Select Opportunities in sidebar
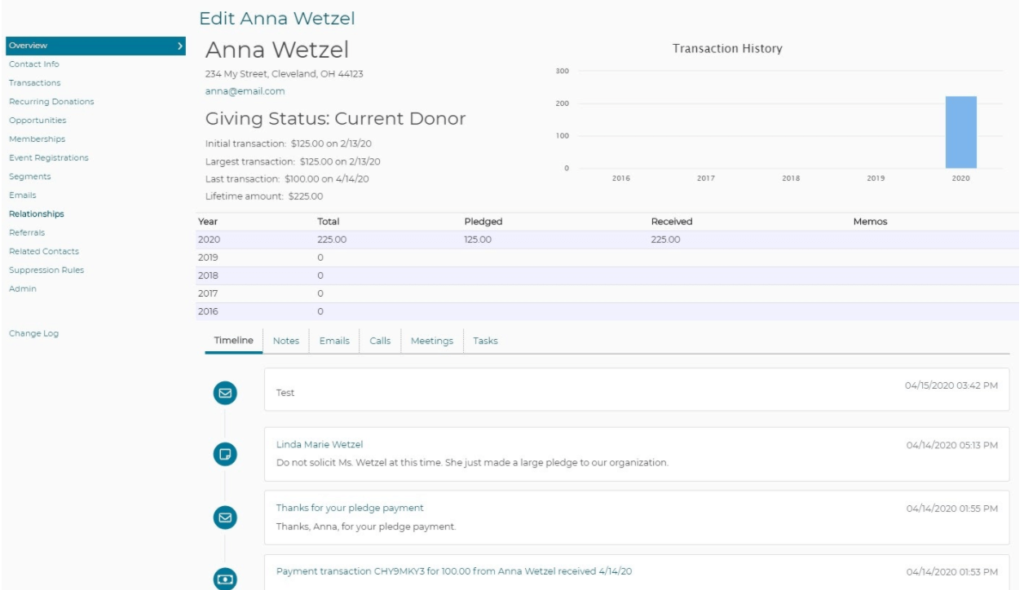 click(x=37, y=120)
